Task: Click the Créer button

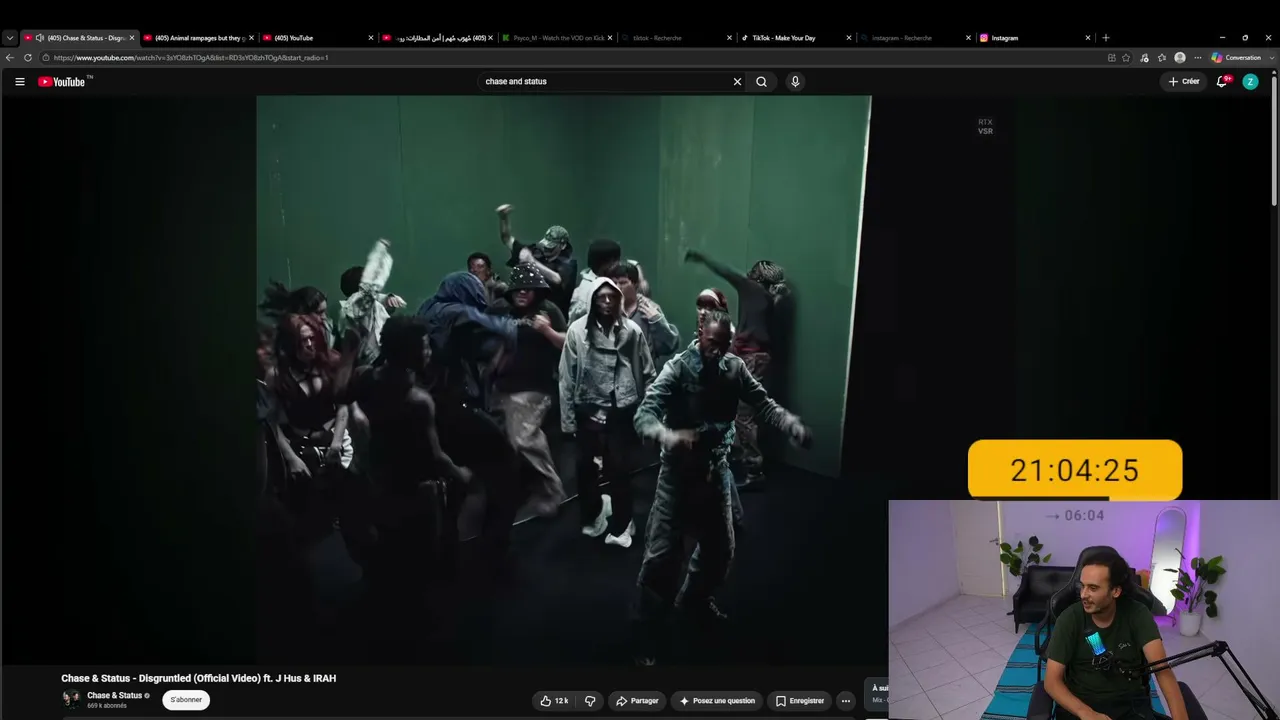Action: point(1184,82)
